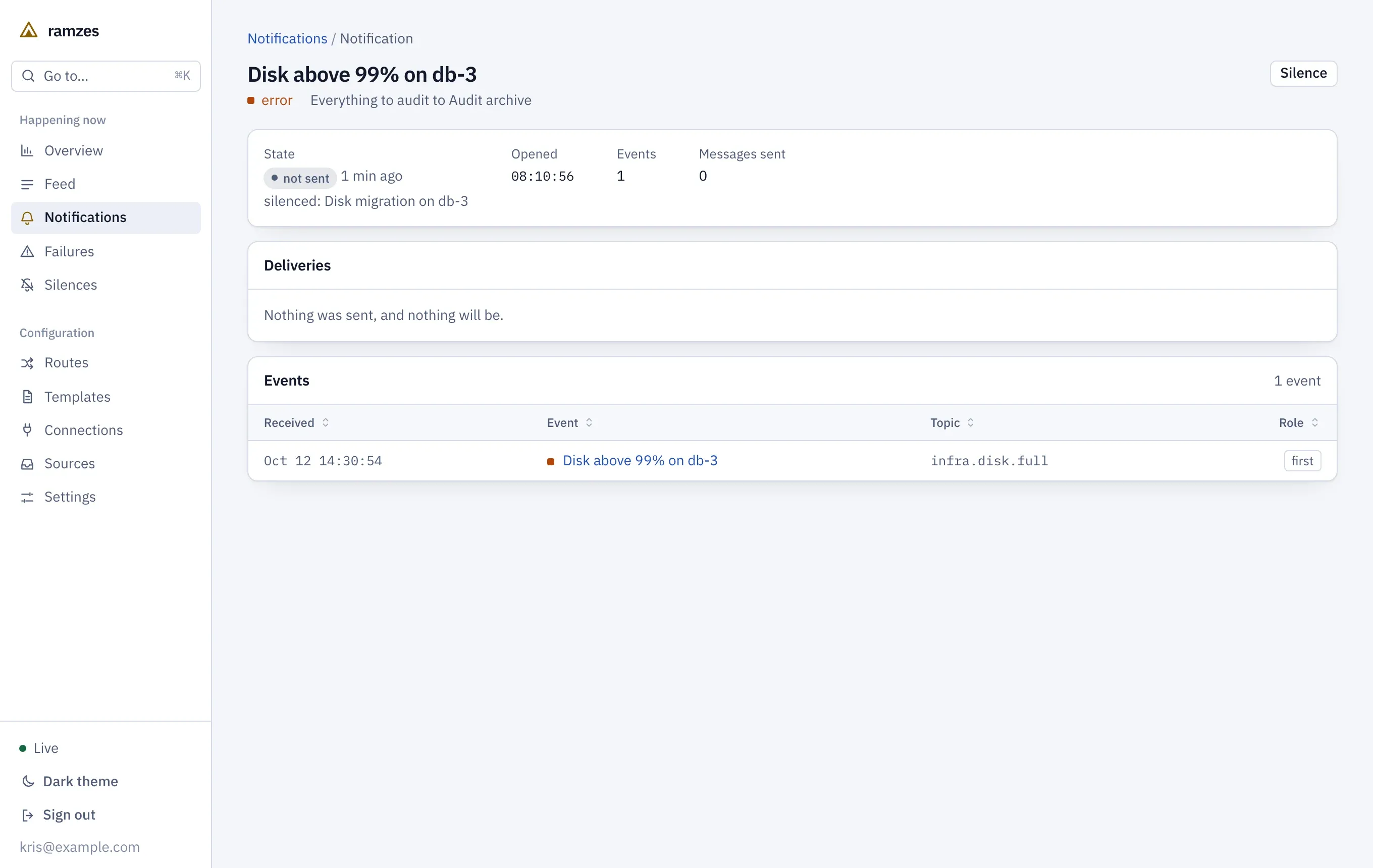Toggle the Dark theme label
Image resolution: width=1373 pixels, height=868 pixels.
[80, 781]
